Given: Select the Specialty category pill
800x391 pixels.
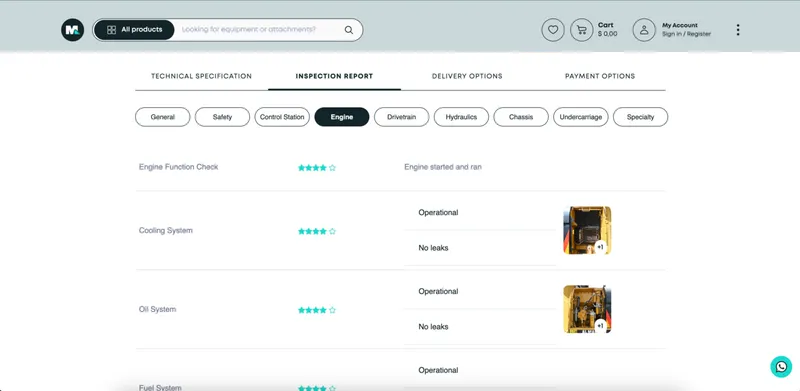Looking at the screenshot, I should click(x=640, y=117).
